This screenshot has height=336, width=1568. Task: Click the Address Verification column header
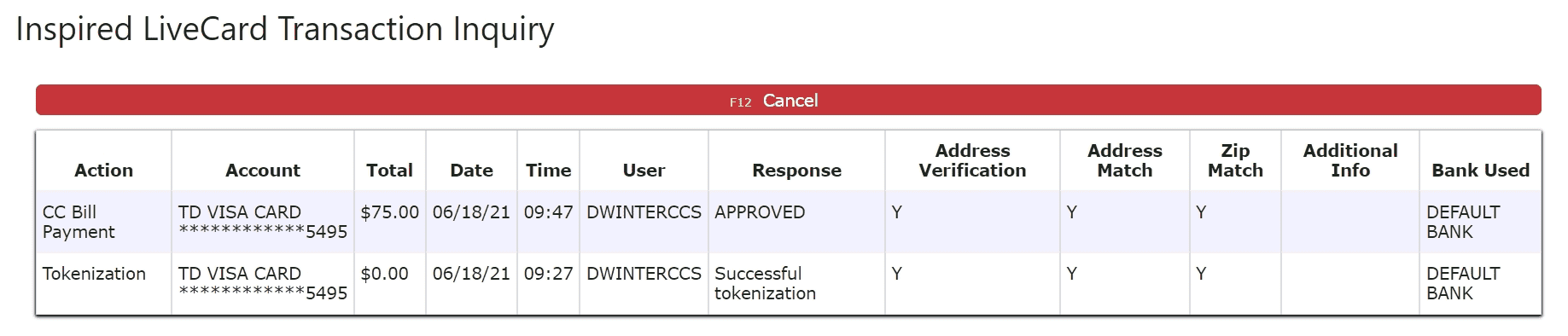972,160
